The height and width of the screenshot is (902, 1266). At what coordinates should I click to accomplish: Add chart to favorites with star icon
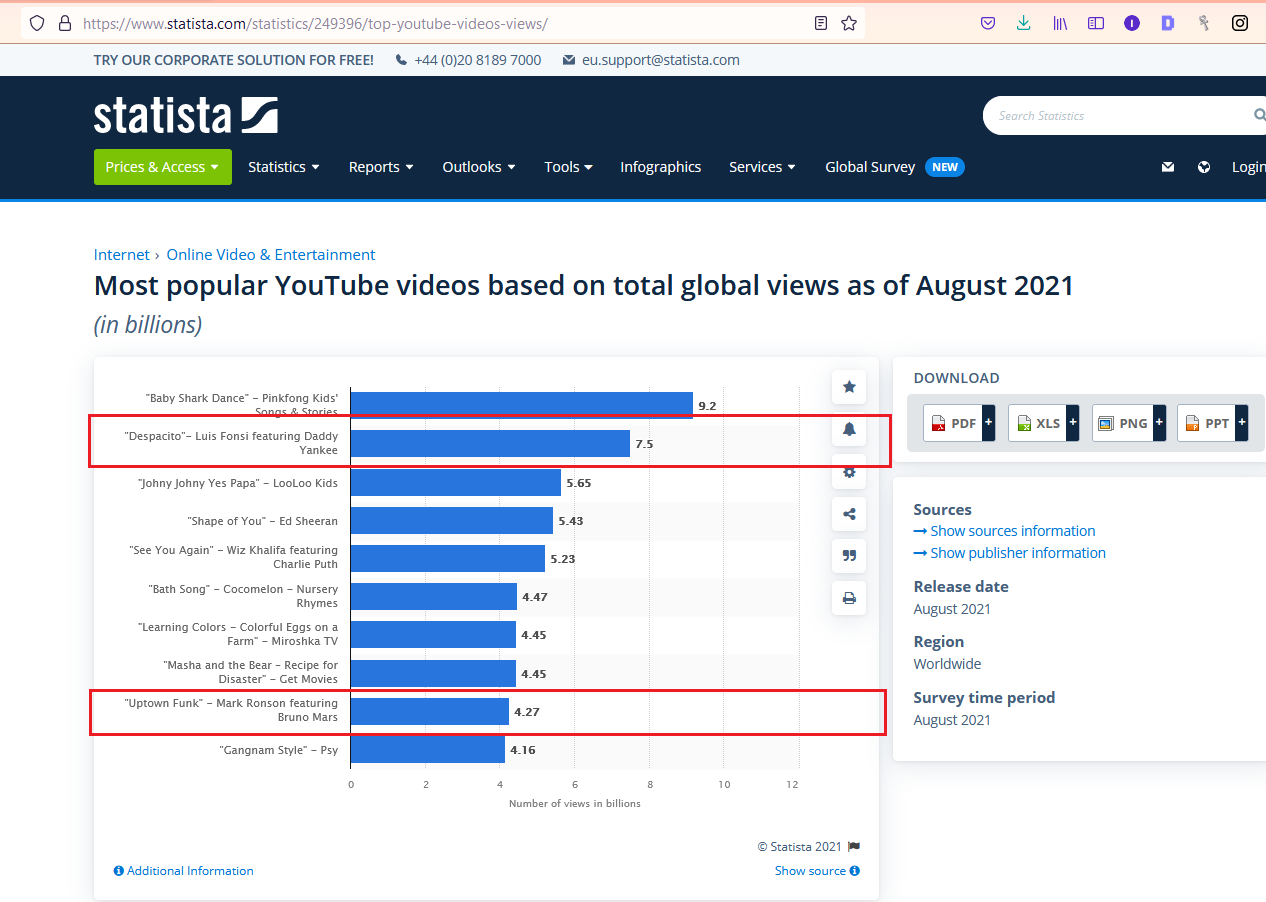[849, 386]
